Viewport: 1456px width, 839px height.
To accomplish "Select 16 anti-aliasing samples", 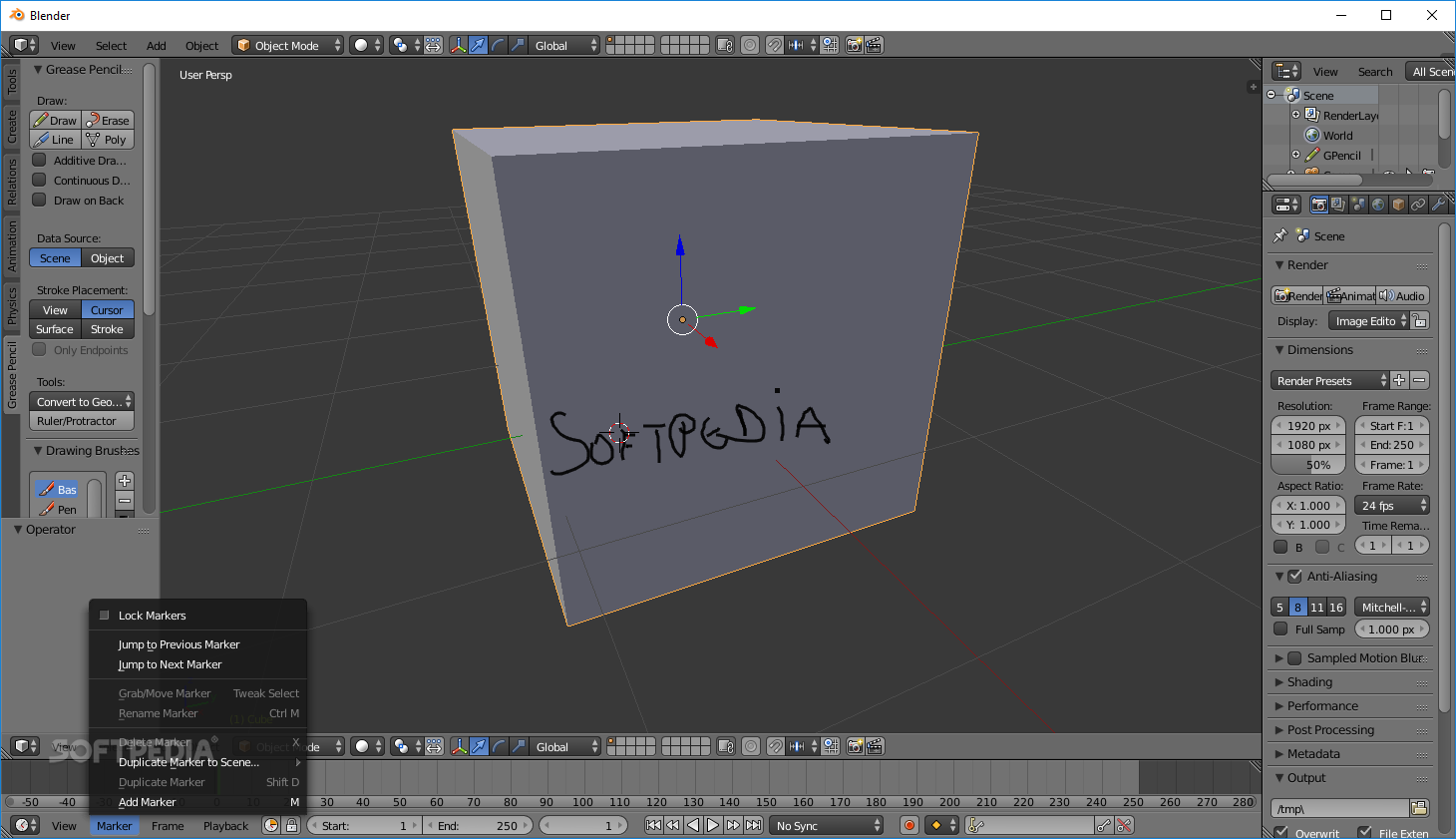I will (x=1336, y=607).
